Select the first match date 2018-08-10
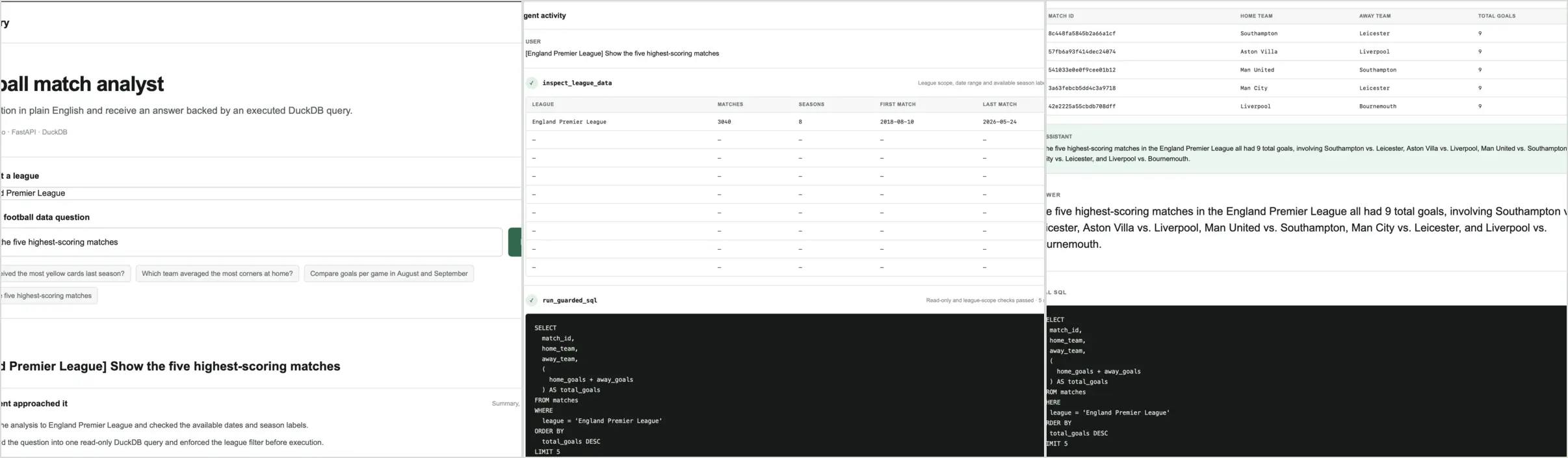This screenshot has height=458, width=1568. (896, 122)
